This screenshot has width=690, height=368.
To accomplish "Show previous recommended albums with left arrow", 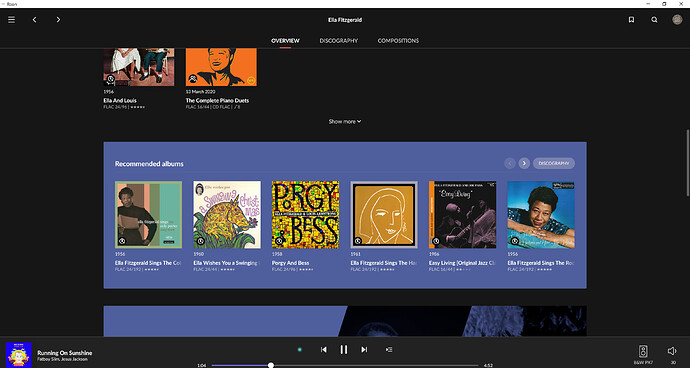I will (x=510, y=163).
